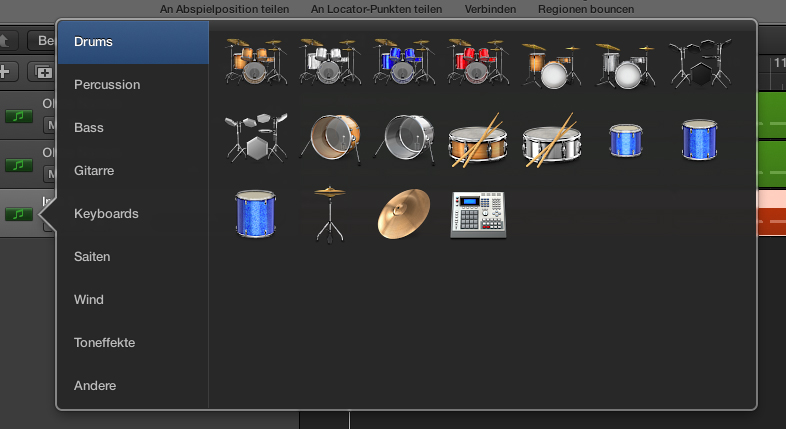The height and width of the screenshot is (429, 786).
Task: Choose the wooden kick drum icon
Action: pos(330,137)
